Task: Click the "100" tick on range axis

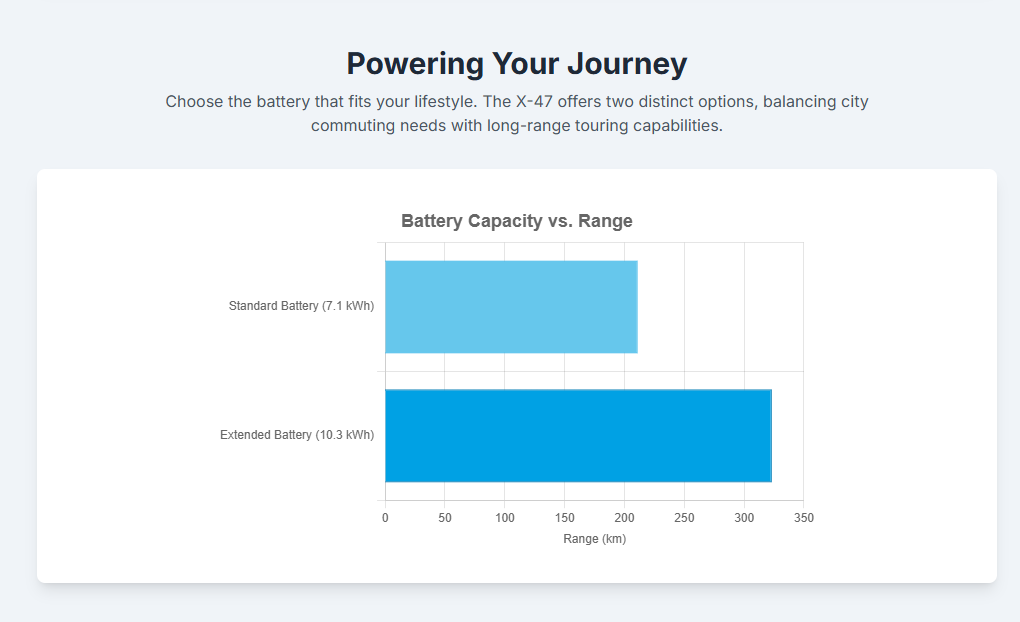Action: [x=504, y=518]
